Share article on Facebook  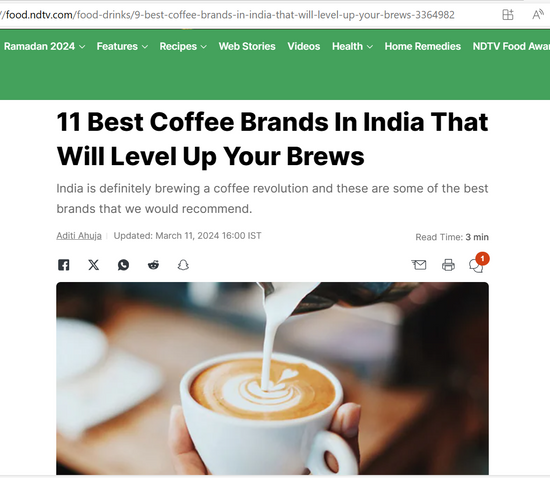coord(63,265)
